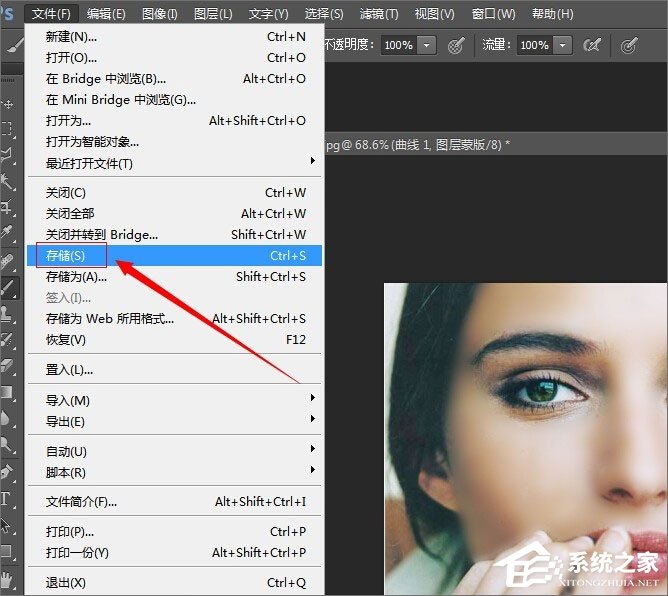Select the Brush tool in toolbox
This screenshot has width=668, height=596.
click(9, 288)
